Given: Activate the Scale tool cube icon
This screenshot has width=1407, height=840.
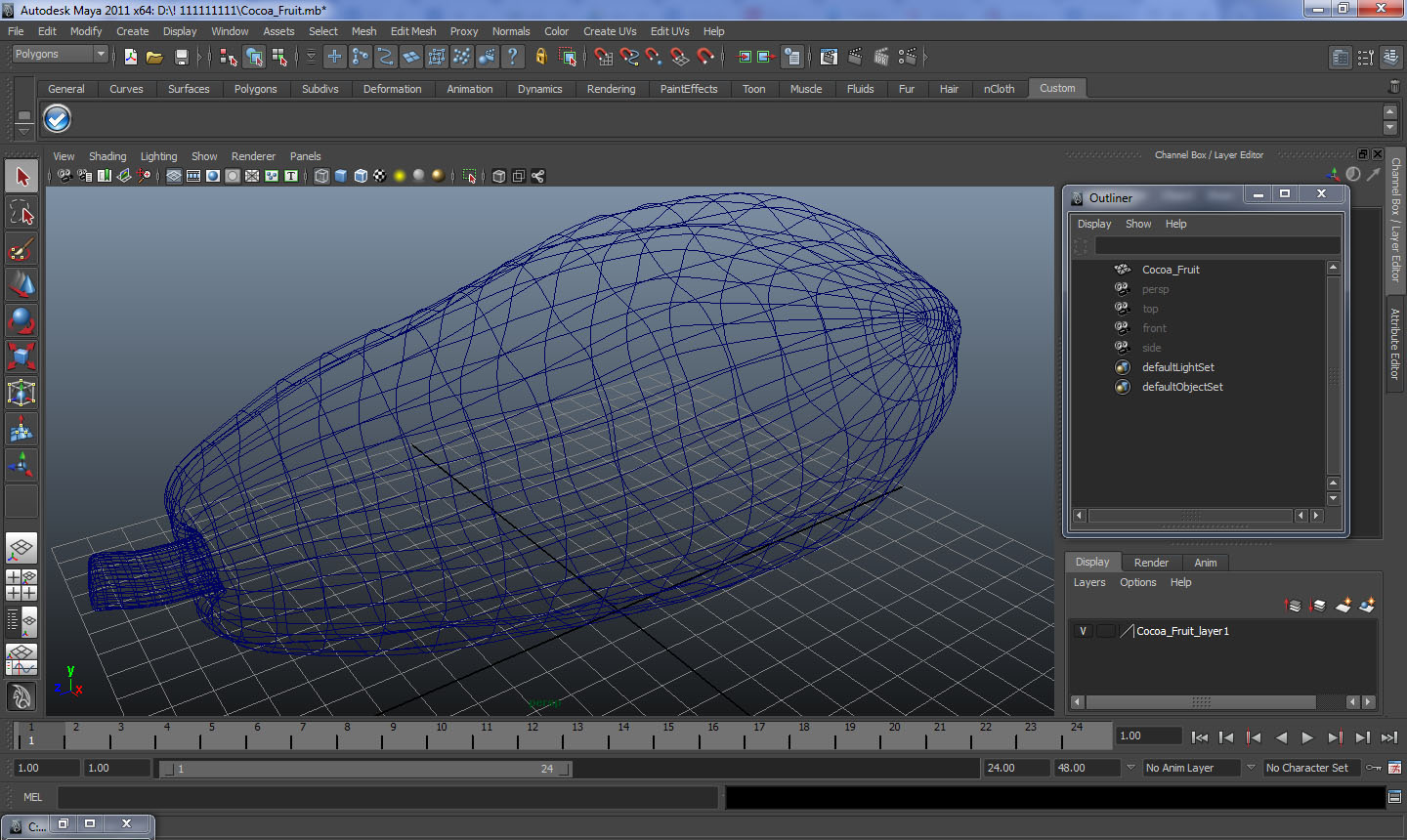Looking at the screenshot, I should (21, 356).
